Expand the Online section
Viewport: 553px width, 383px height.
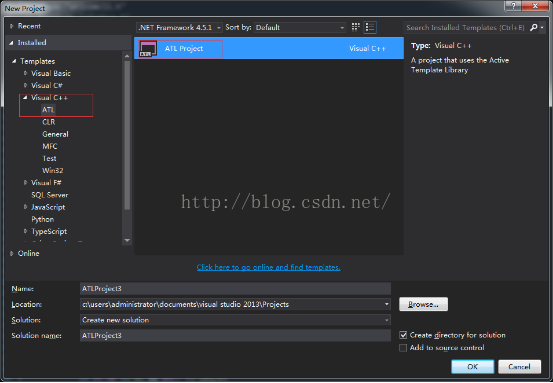12,253
